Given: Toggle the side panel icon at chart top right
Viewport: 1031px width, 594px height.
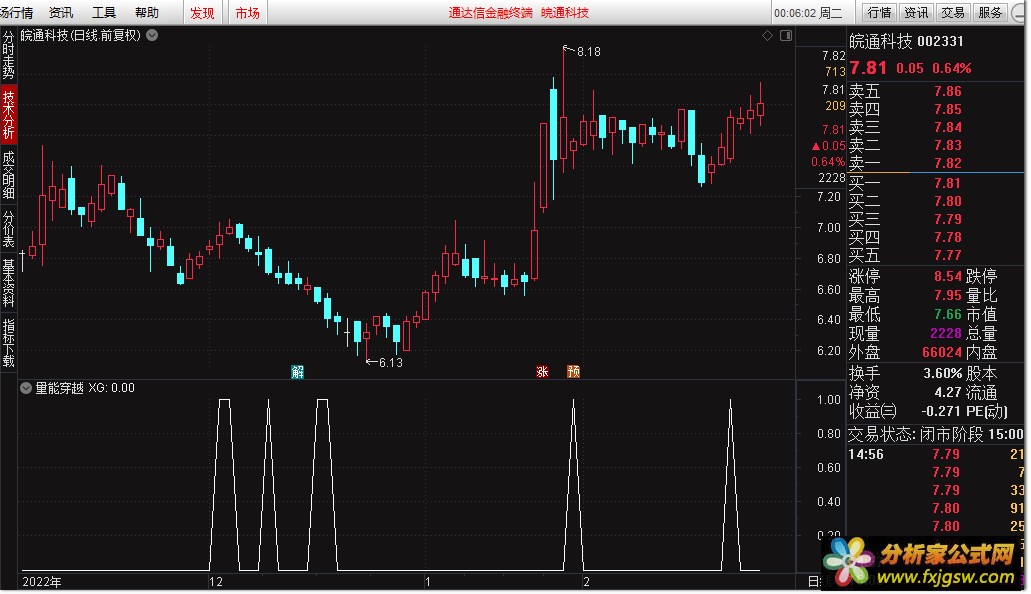Looking at the screenshot, I should [x=786, y=36].
